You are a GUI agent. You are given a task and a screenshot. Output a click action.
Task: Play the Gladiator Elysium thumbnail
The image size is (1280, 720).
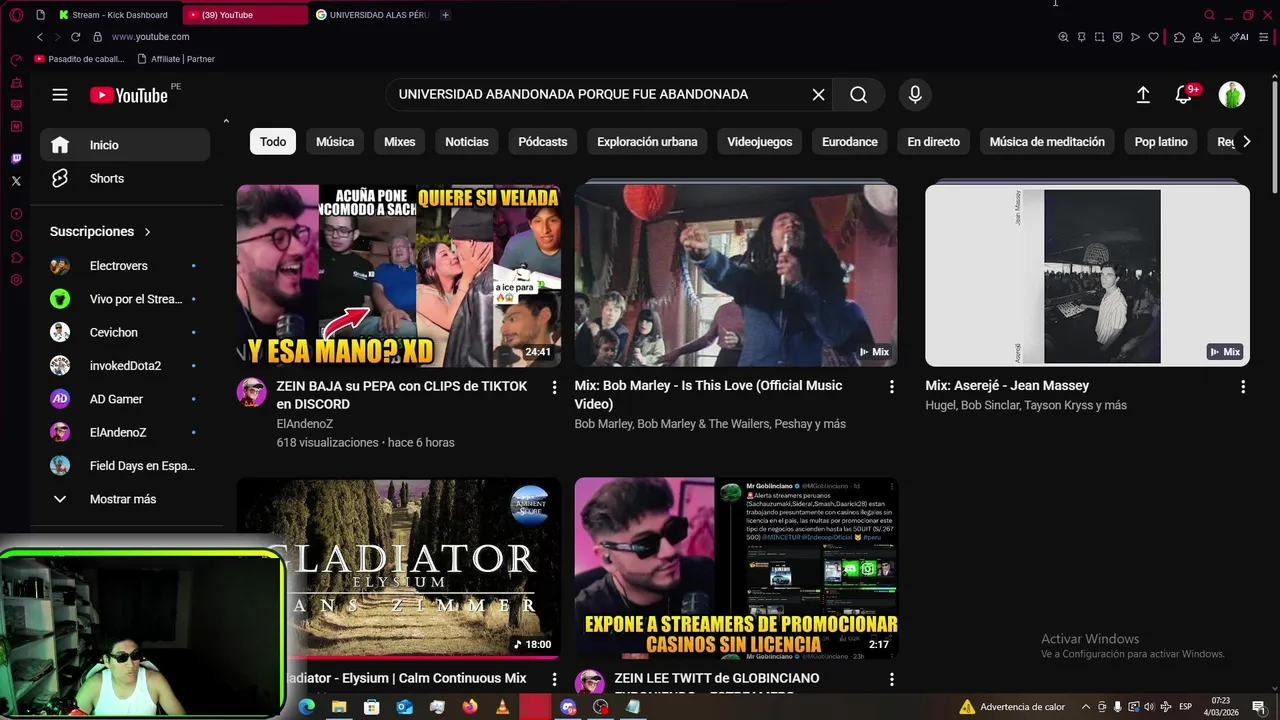click(x=398, y=568)
